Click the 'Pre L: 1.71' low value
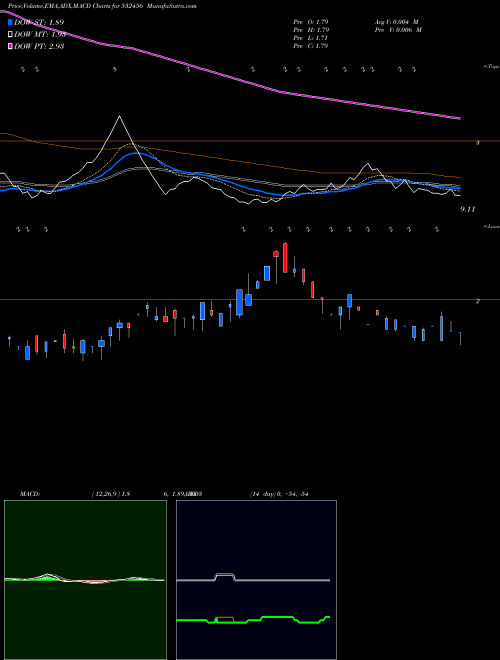 (310, 38)
